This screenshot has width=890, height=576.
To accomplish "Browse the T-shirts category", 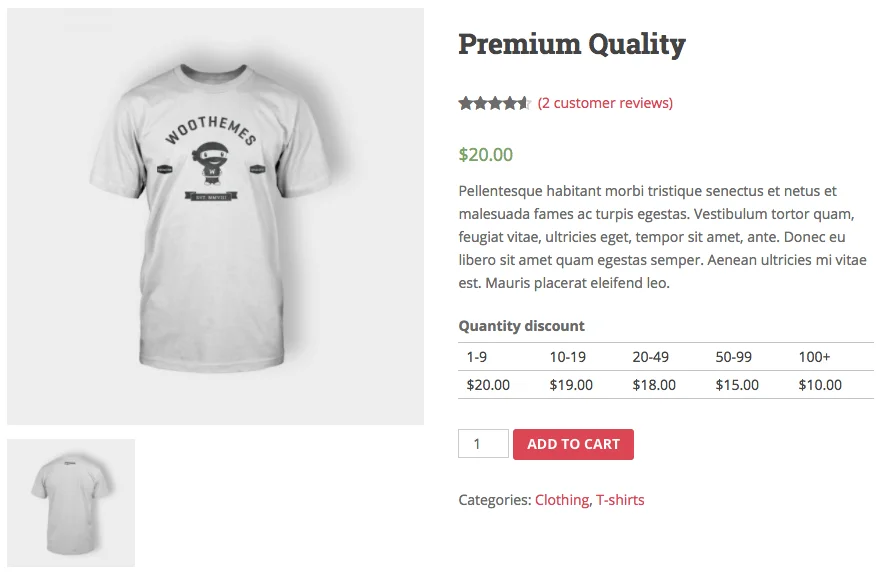I will click(x=621, y=499).
